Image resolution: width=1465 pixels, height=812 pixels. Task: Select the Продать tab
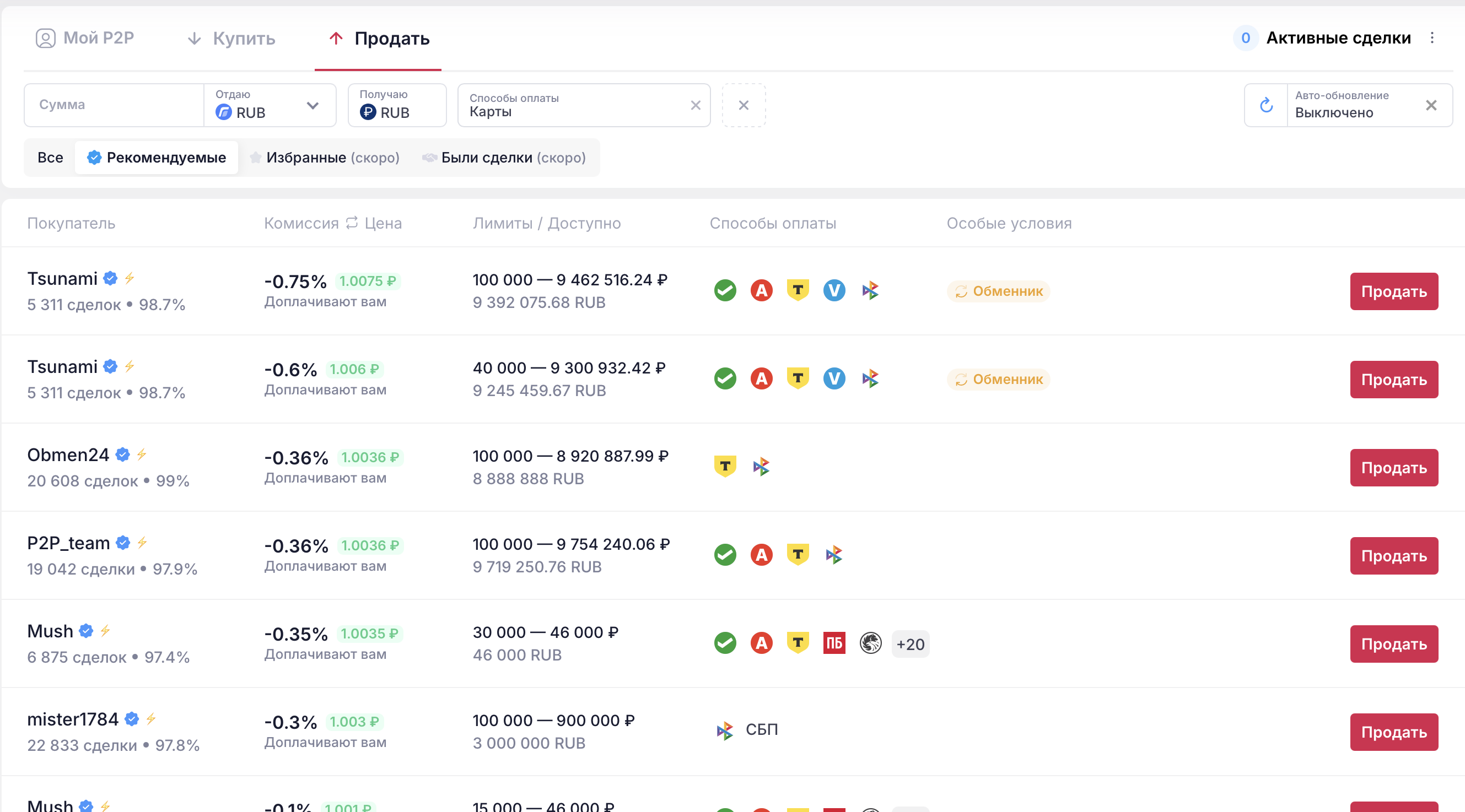[x=379, y=38]
